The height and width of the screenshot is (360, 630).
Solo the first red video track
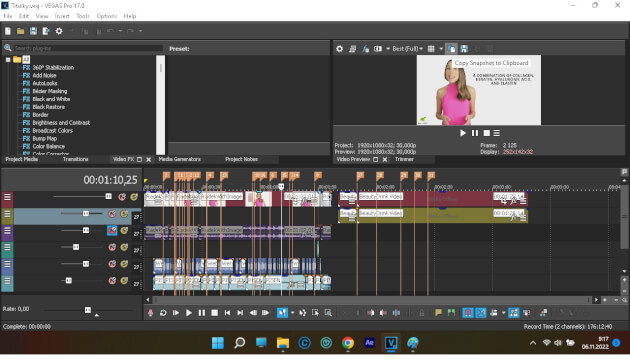coord(134,197)
